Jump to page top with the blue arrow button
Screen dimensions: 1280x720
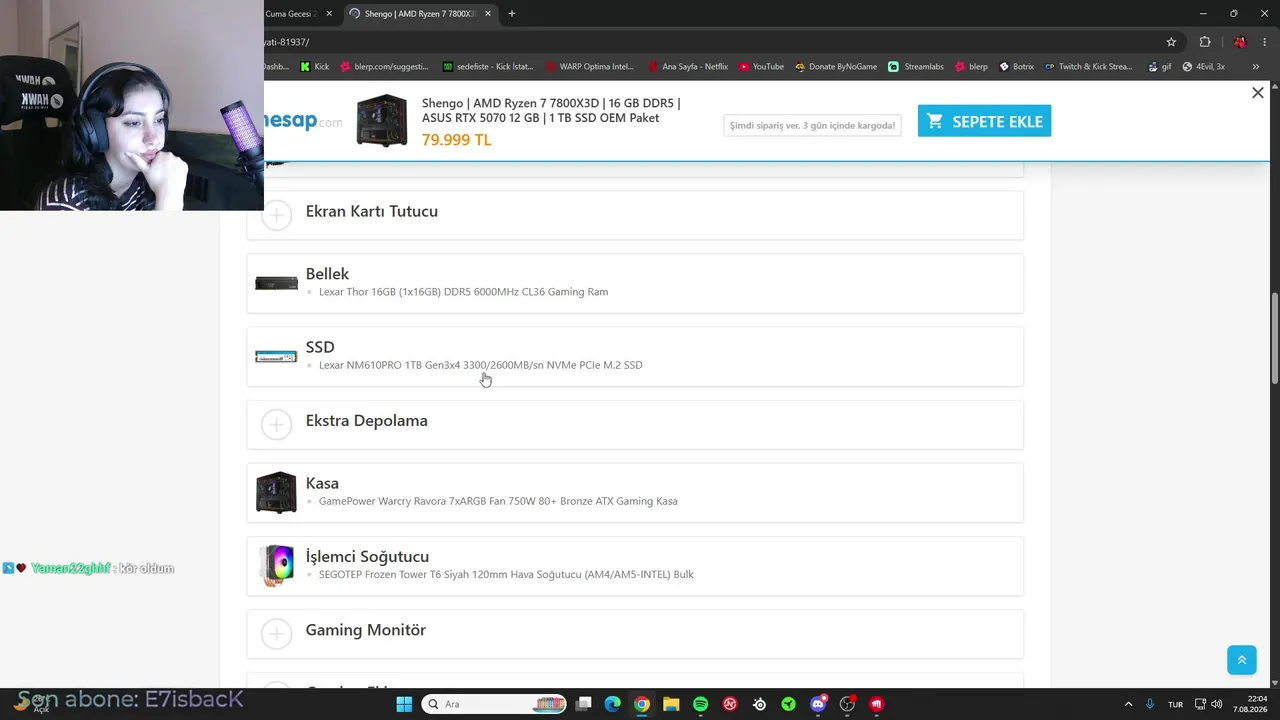pos(1241,660)
